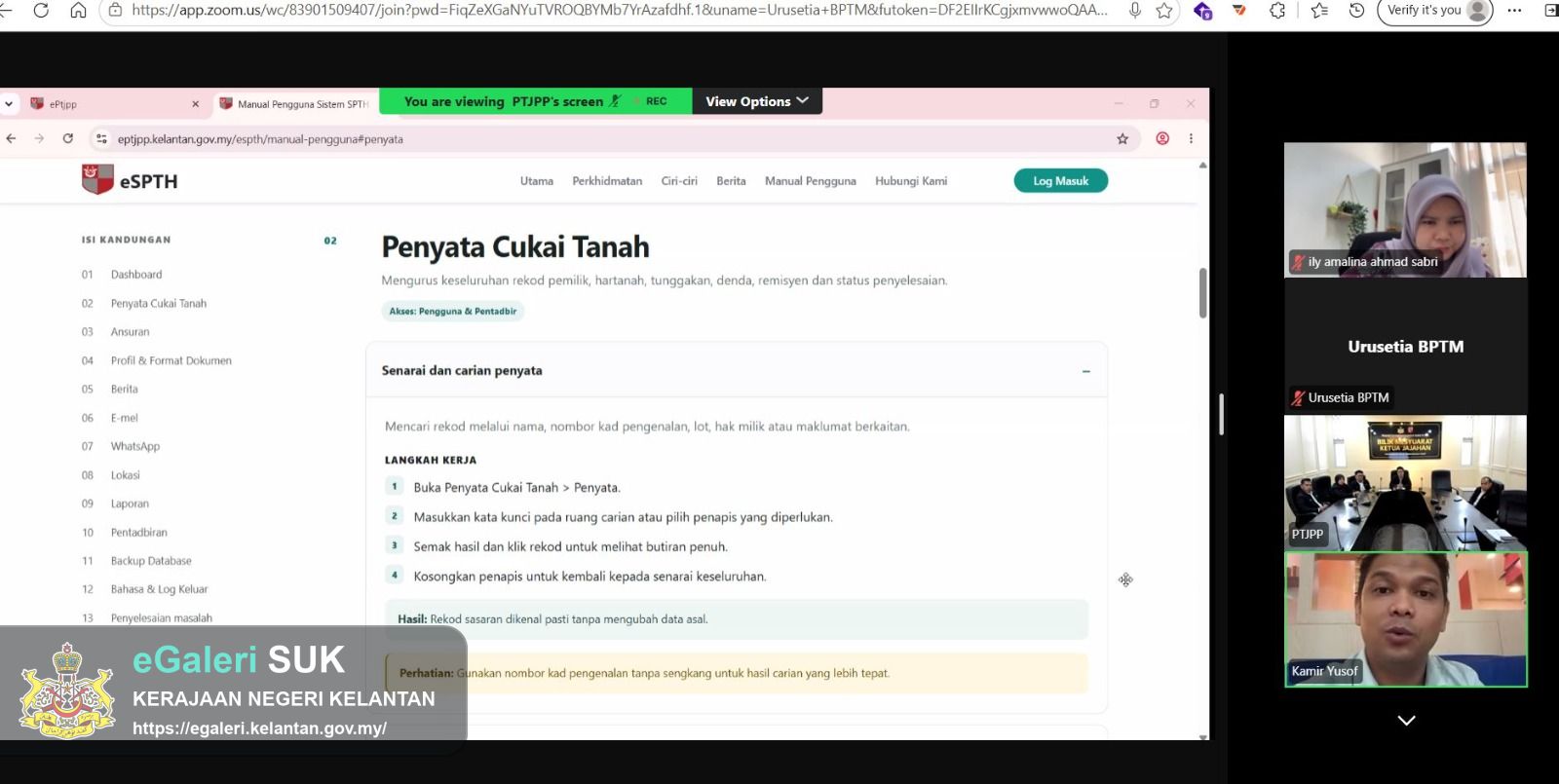Open the Utama menu item
The width and height of the screenshot is (1559, 784).
pyautogui.click(x=537, y=181)
